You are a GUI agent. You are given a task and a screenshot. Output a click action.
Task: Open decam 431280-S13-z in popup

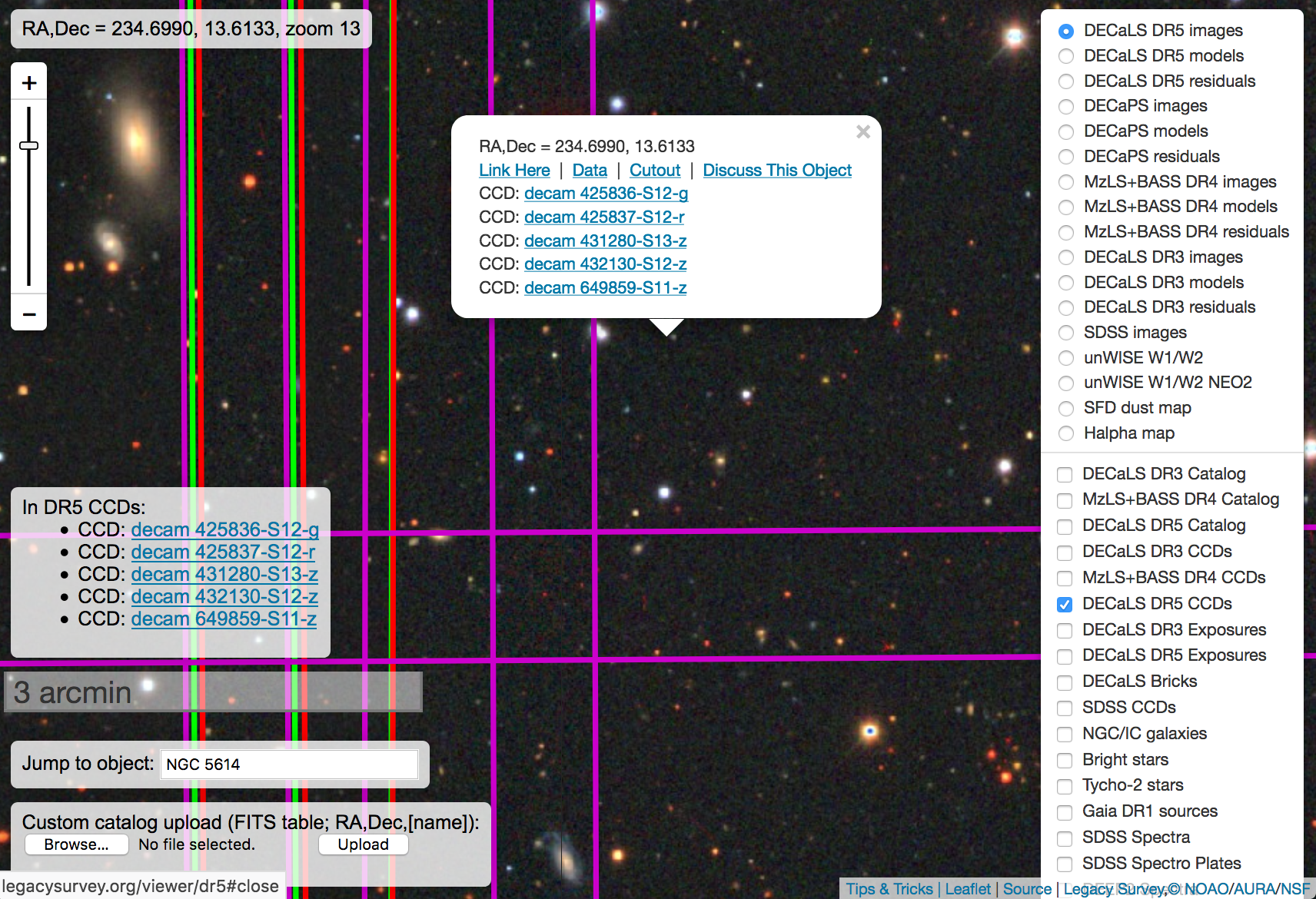(605, 241)
